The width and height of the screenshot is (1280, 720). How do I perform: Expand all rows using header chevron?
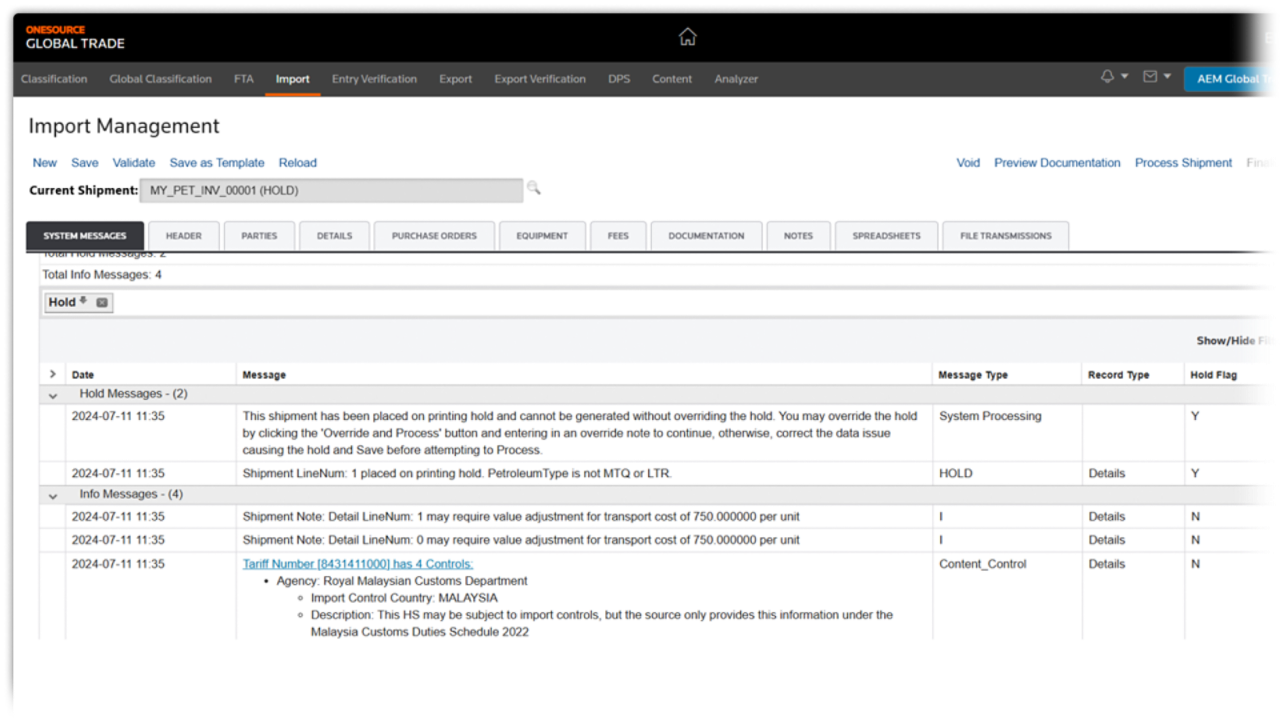pyautogui.click(x=53, y=374)
